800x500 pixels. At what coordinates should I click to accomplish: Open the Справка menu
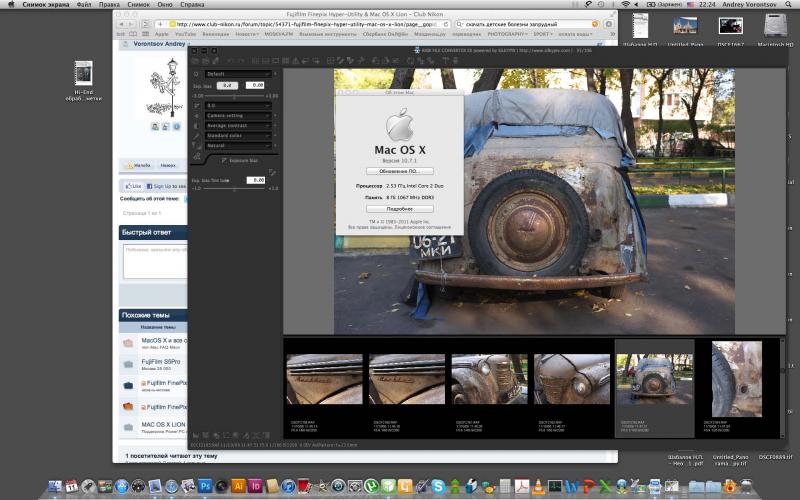(x=192, y=4)
